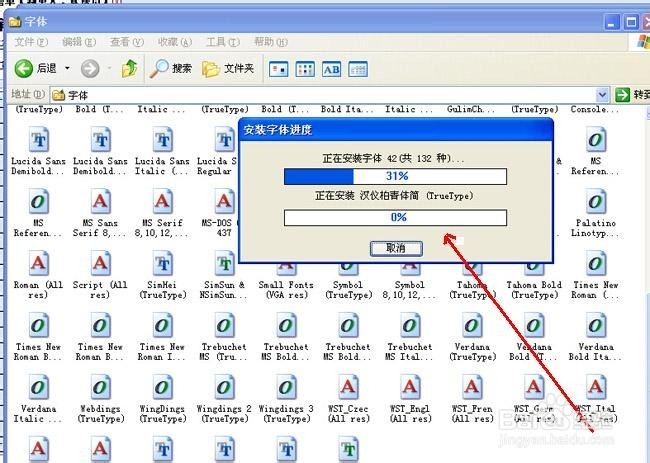Click the green Back arrow icon
The image size is (650, 463).
[x=24, y=68]
